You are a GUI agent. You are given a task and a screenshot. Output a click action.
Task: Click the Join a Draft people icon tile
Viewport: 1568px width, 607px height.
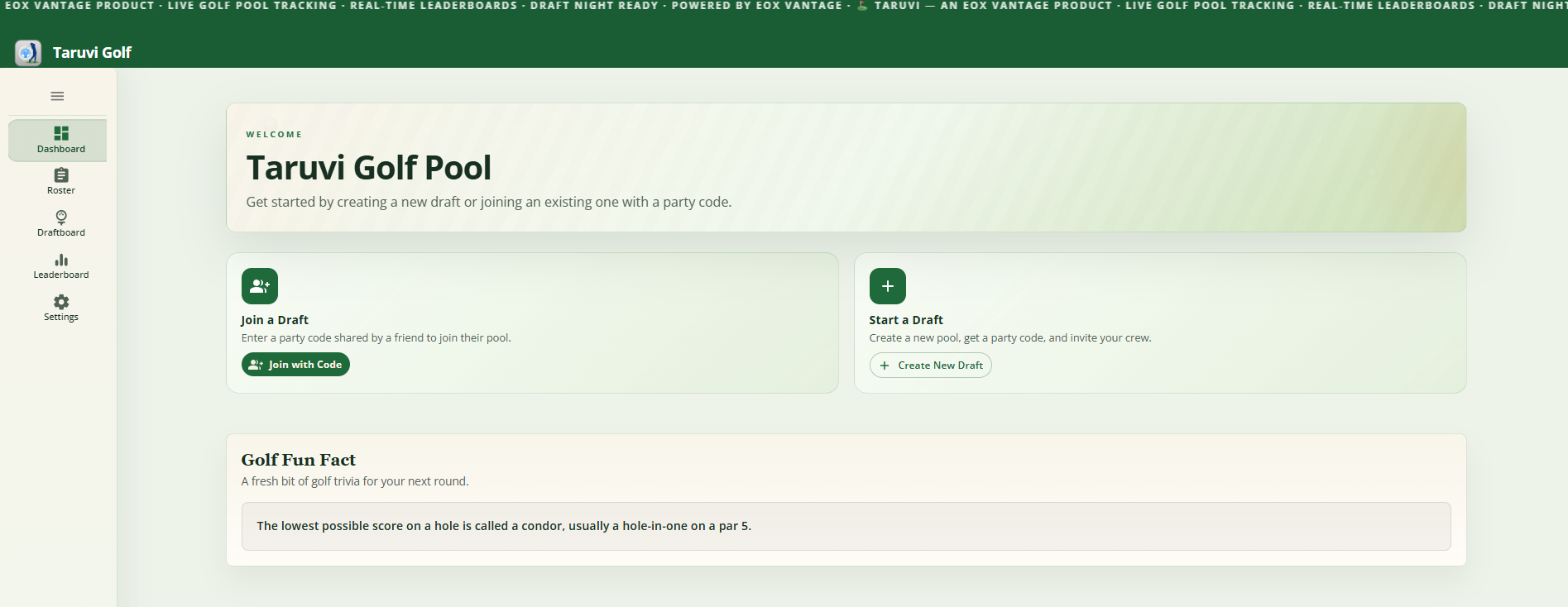pyautogui.click(x=260, y=286)
